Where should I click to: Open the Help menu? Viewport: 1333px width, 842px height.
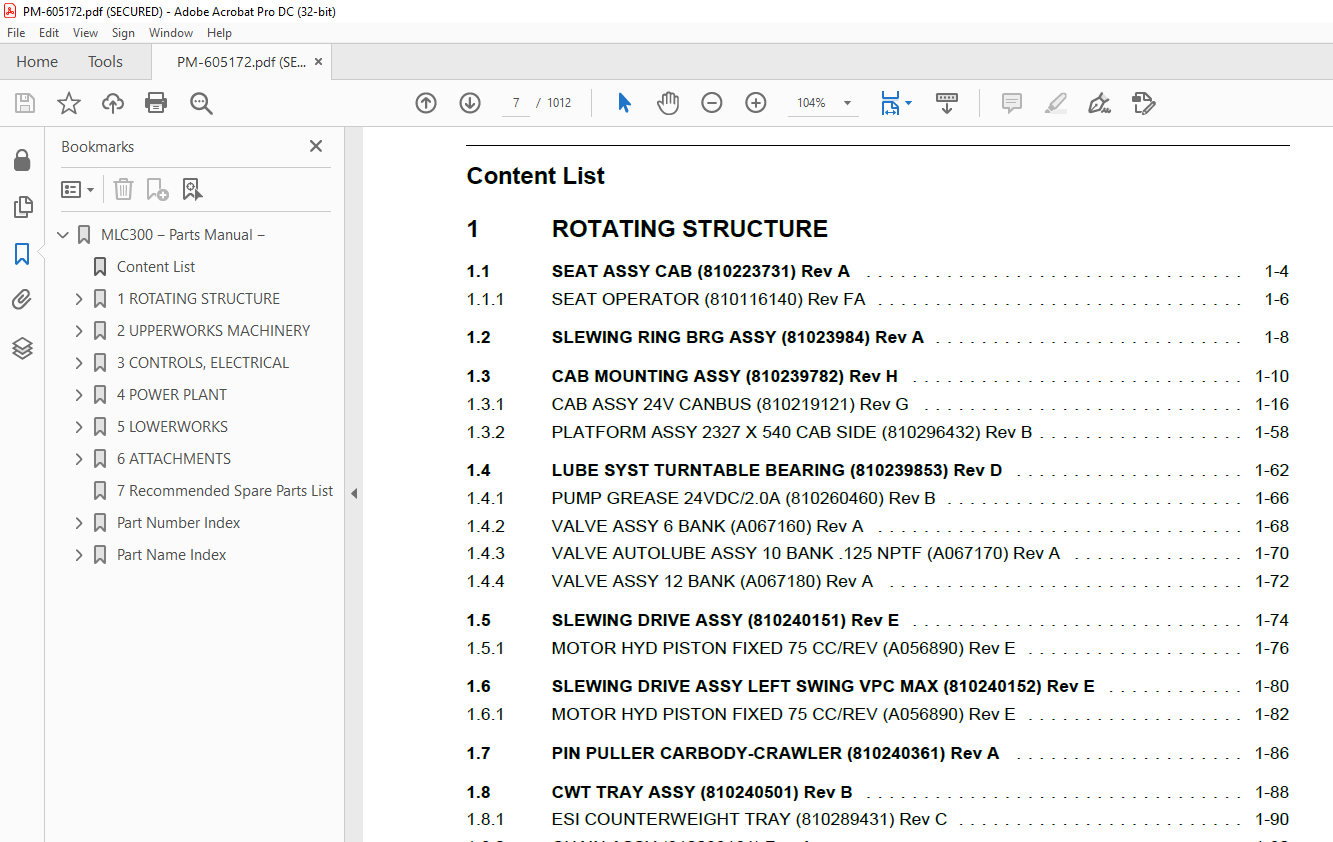click(219, 33)
